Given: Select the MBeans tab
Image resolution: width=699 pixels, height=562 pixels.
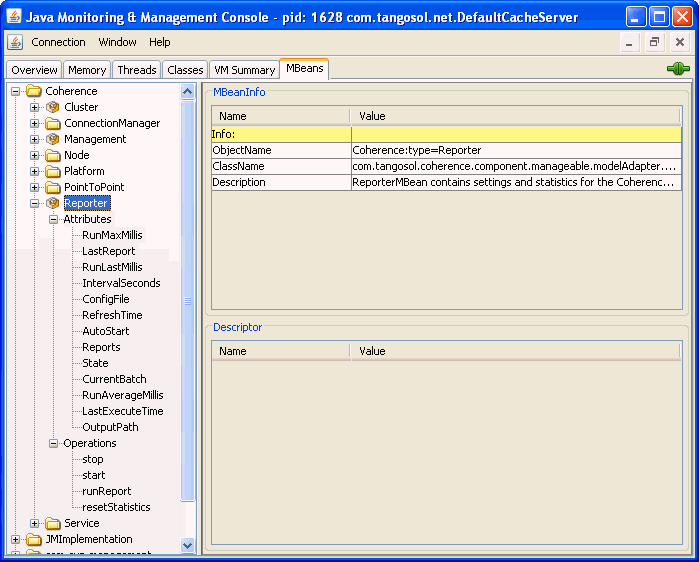Looking at the screenshot, I should (x=304, y=69).
